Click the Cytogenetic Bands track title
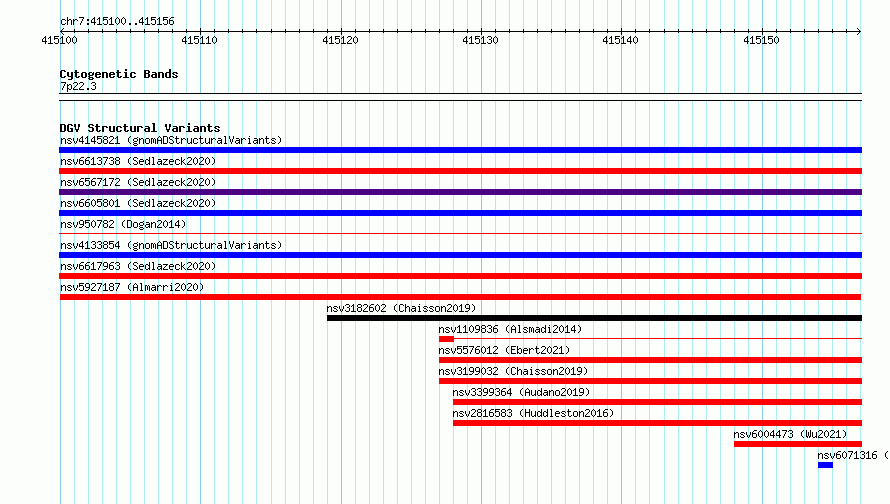890x504 pixels. pos(119,74)
